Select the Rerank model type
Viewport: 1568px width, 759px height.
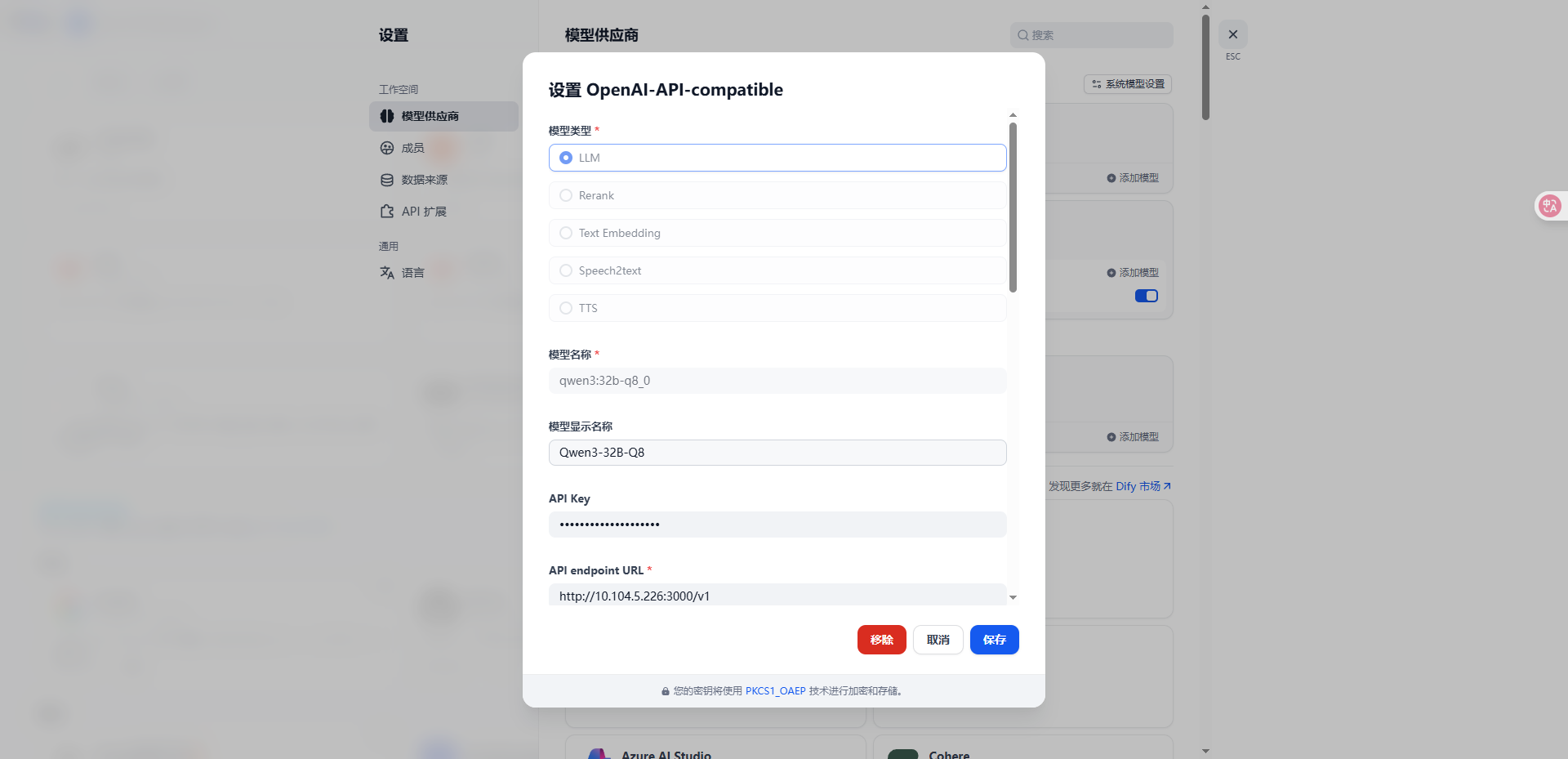566,195
